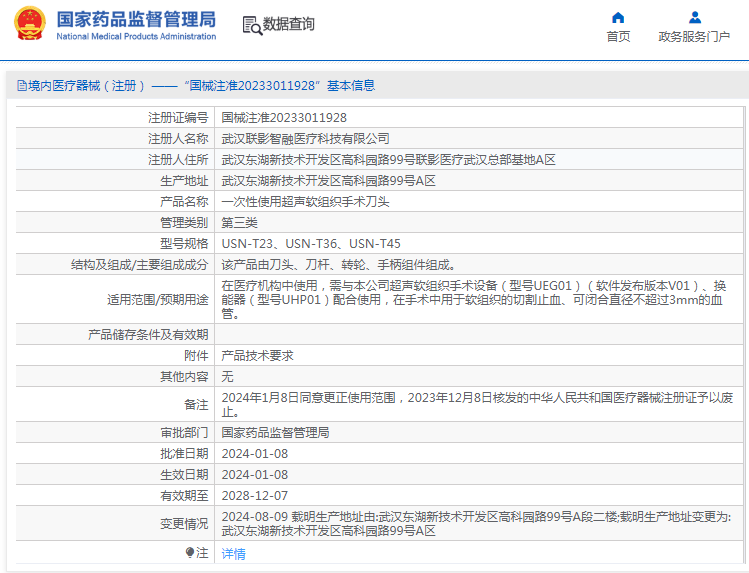Screen dimensions: 749x573
Task: Click the national emblem logo
Action: pyautogui.click(x=30, y=23)
